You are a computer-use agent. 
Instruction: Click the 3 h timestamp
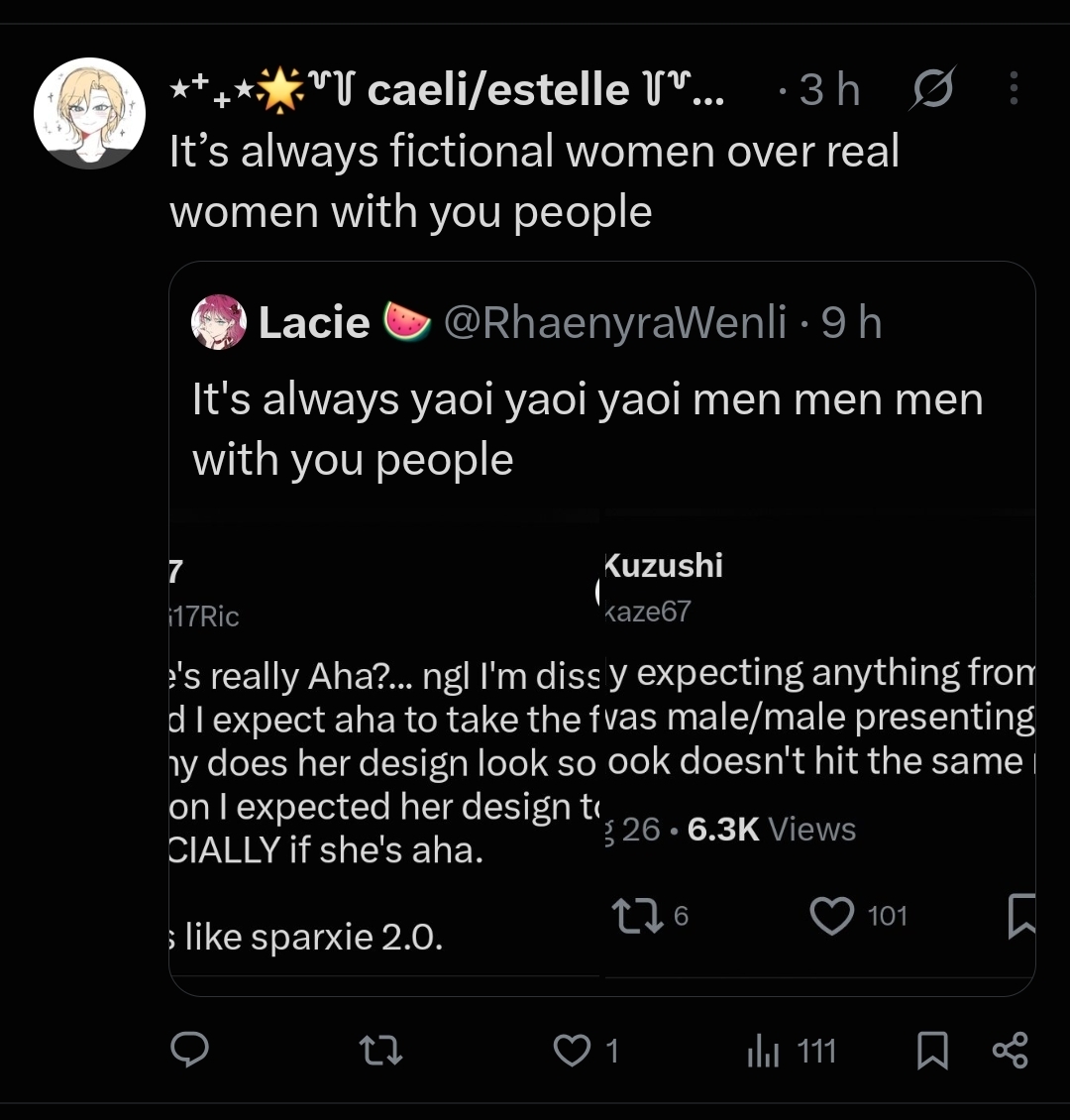[x=829, y=89]
